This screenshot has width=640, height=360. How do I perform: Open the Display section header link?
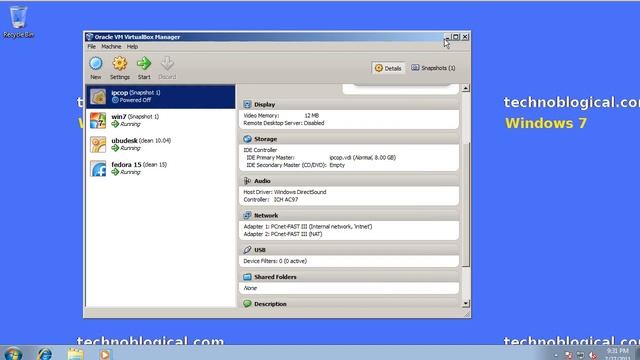[264, 104]
